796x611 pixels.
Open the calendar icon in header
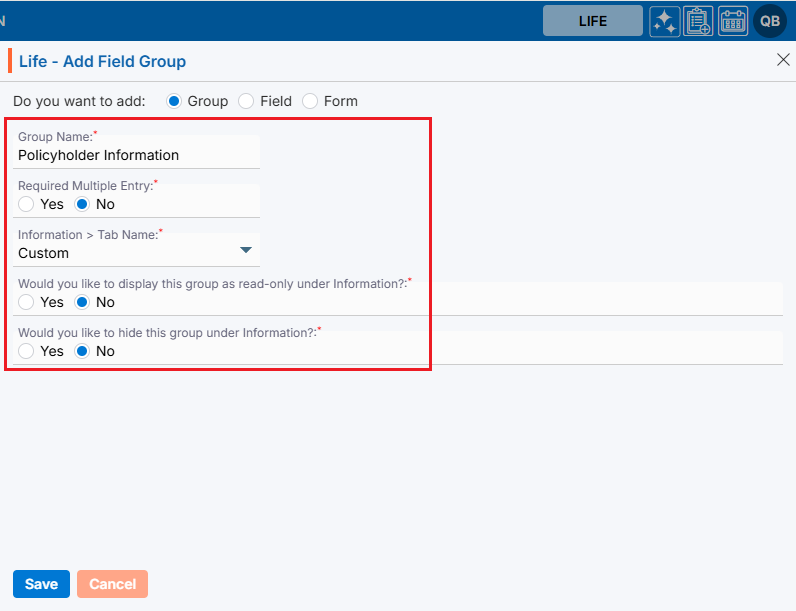tap(733, 21)
